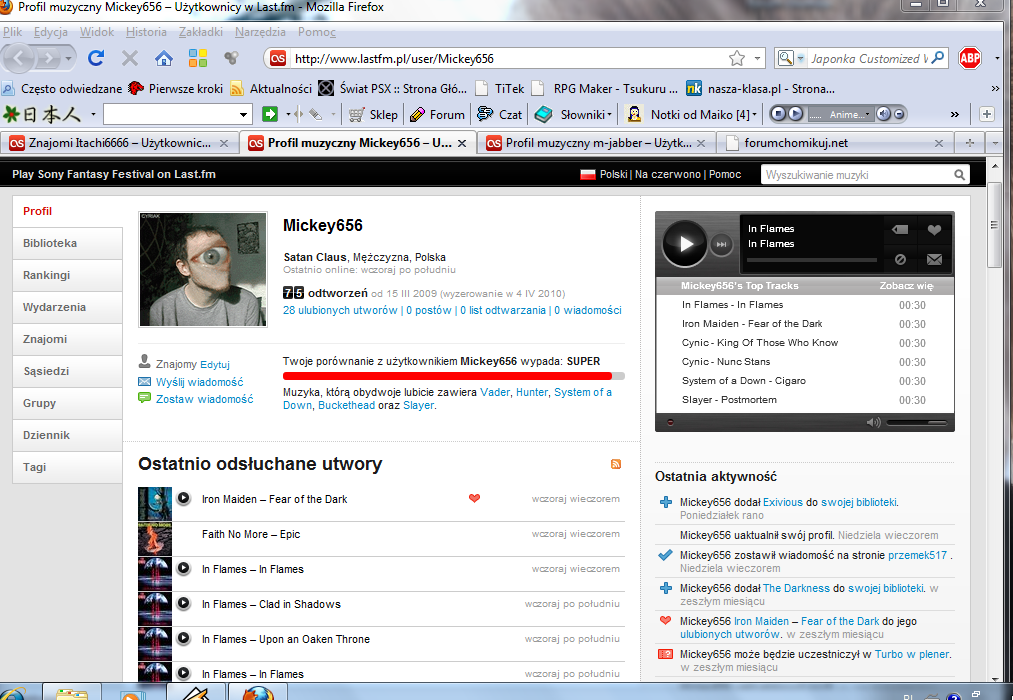Image resolution: width=1013 pixels, height=700 pixels.
Task: Click the search magnifier in Japonka search box
Action: click(938, 58)
